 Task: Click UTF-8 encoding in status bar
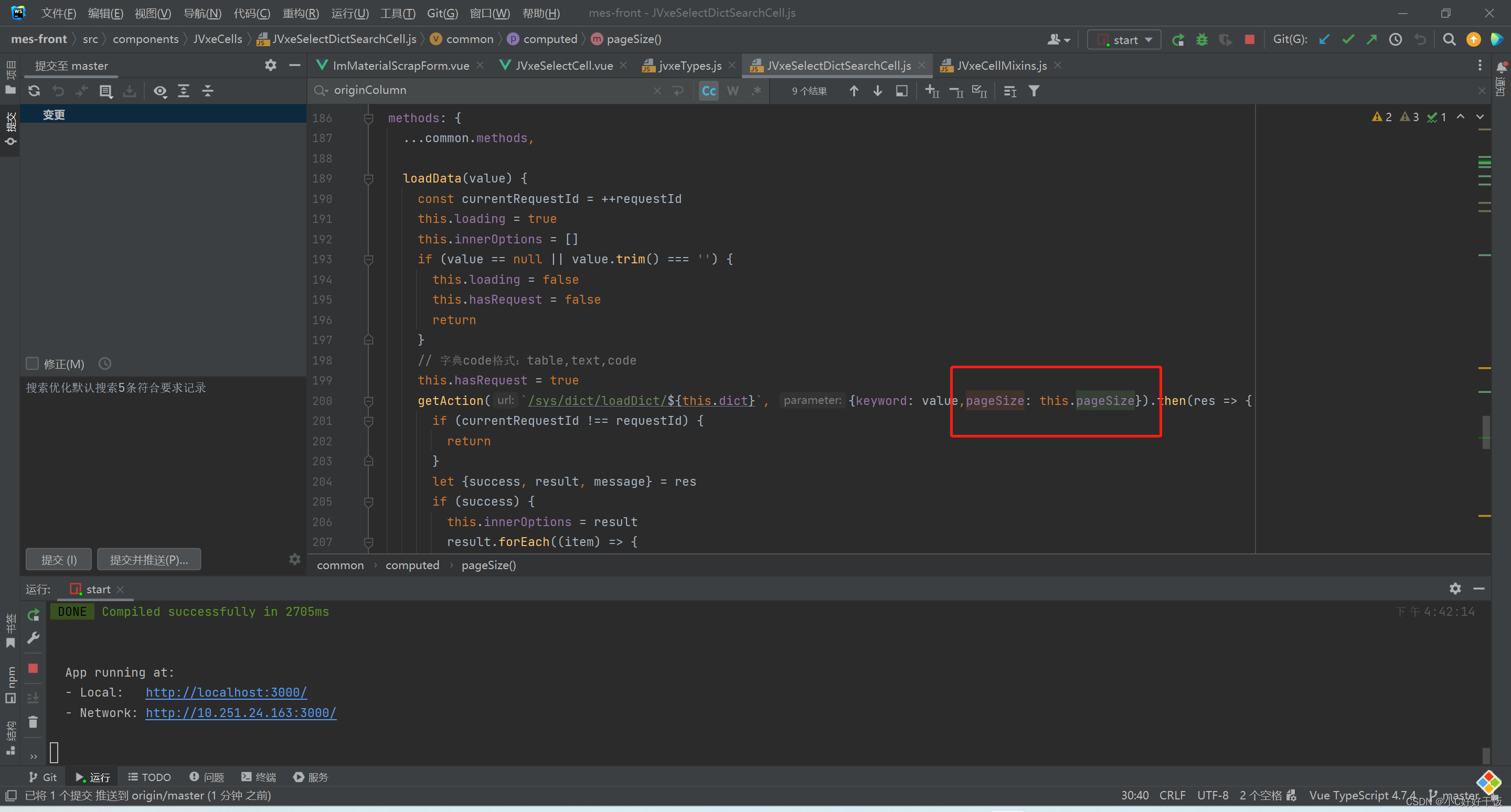1212,796
